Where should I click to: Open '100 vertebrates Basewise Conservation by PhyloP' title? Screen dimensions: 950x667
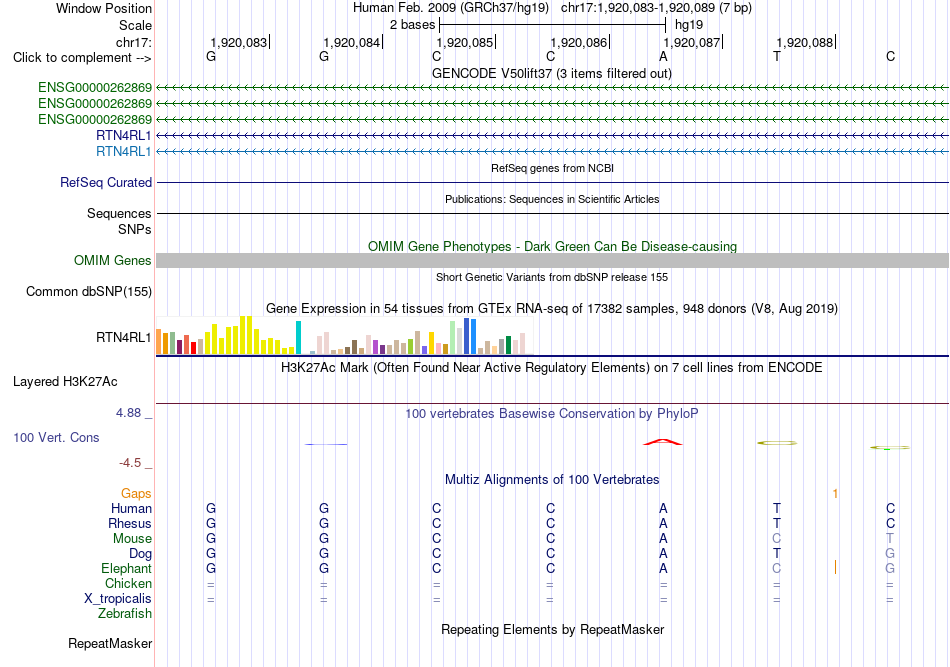click(x=552, y=414)
